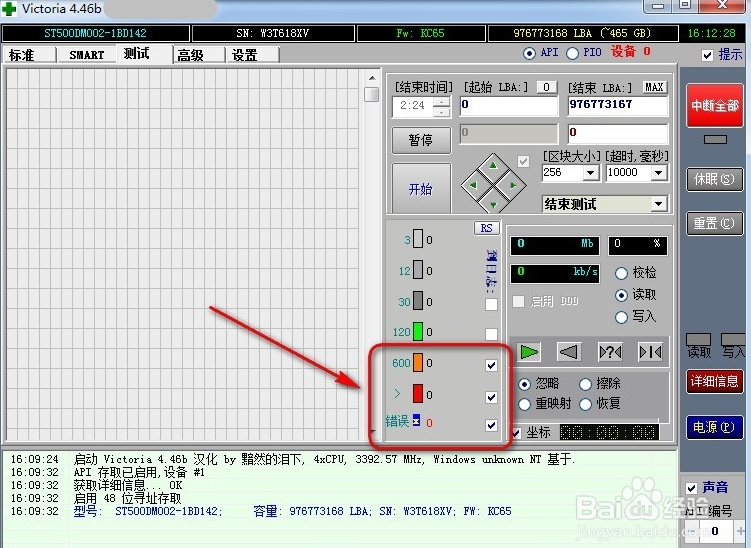
Task: Toggle the 提示 hints checkbox
Action: pyautogui.click(x=707, y=55)
